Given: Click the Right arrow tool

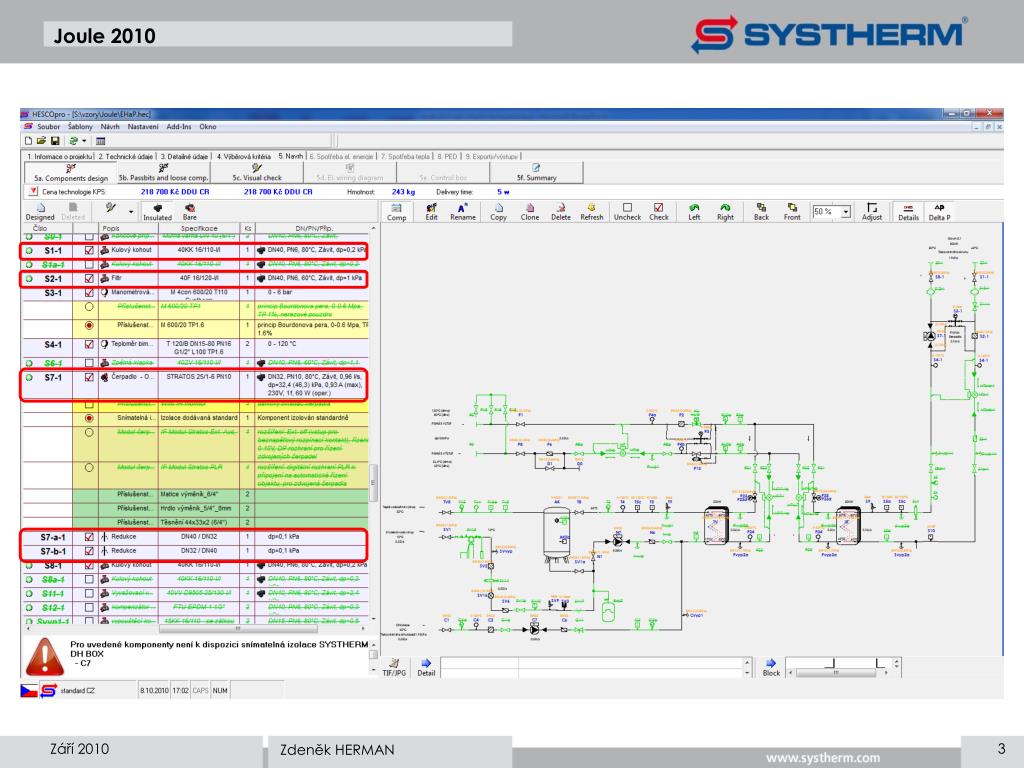Looking at the screenshot, I should pos(726,212).
